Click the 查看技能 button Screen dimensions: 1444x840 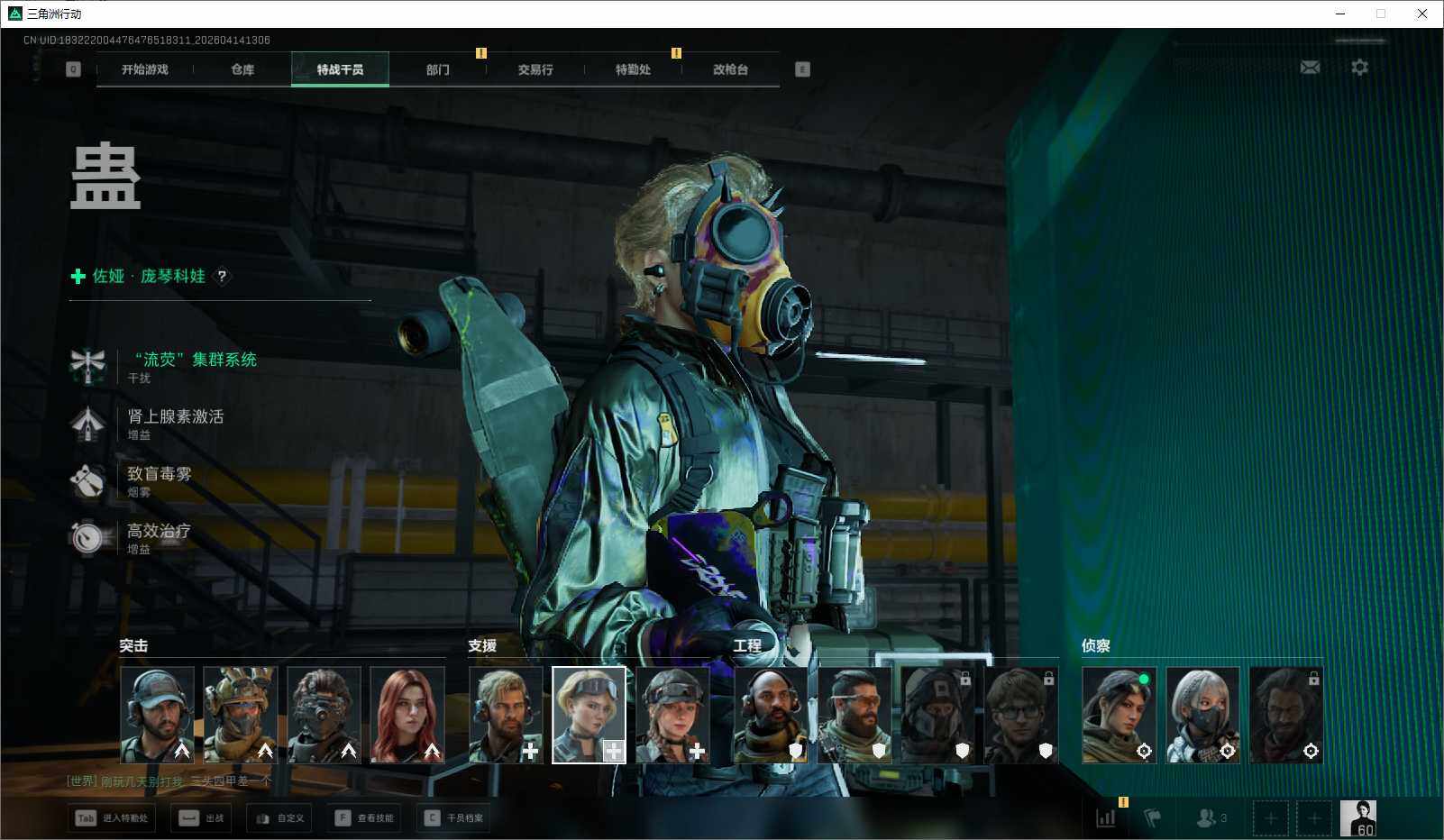[x=364, y=817]
